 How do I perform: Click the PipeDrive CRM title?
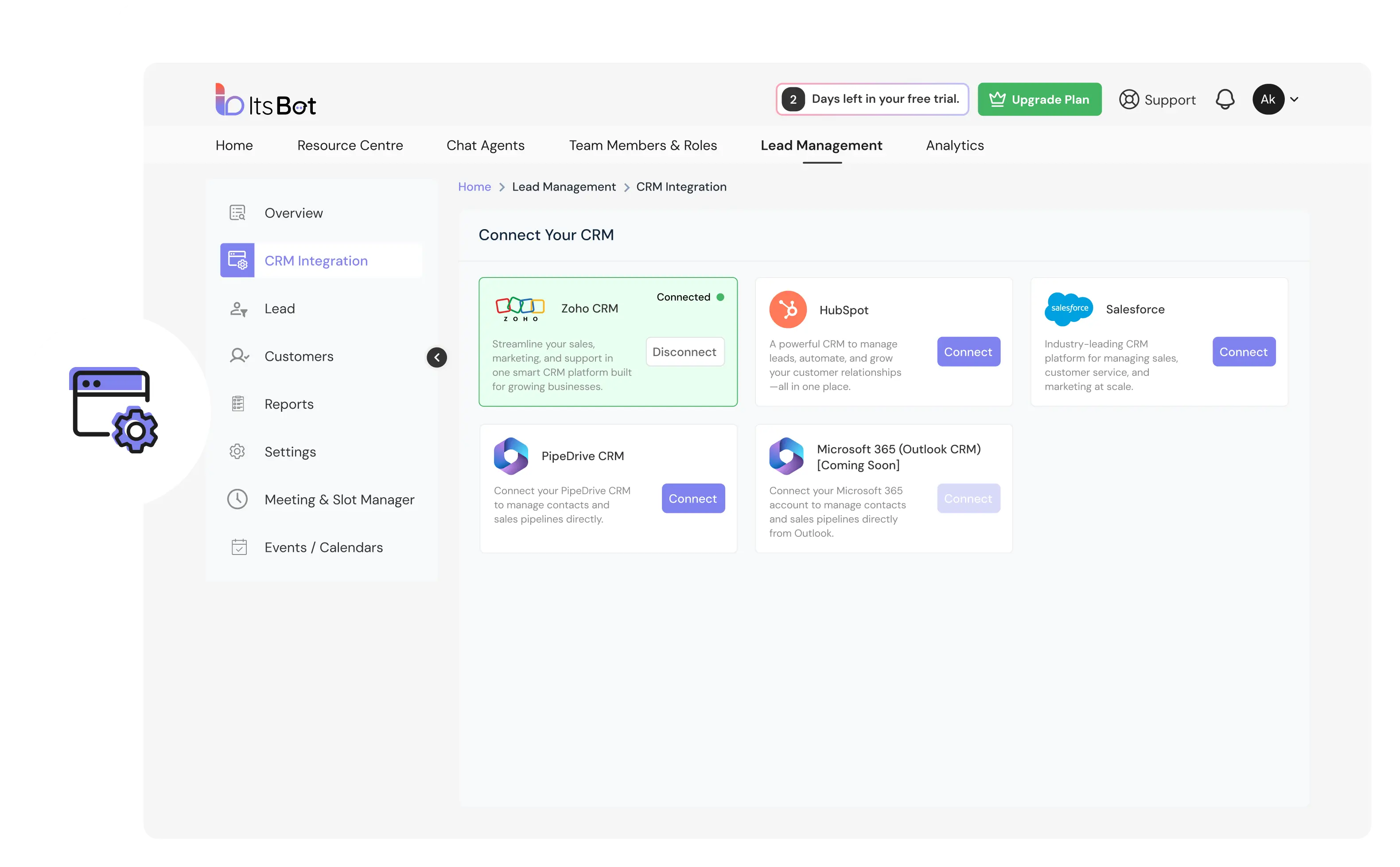pyautogui.click(x=582, y=456)
